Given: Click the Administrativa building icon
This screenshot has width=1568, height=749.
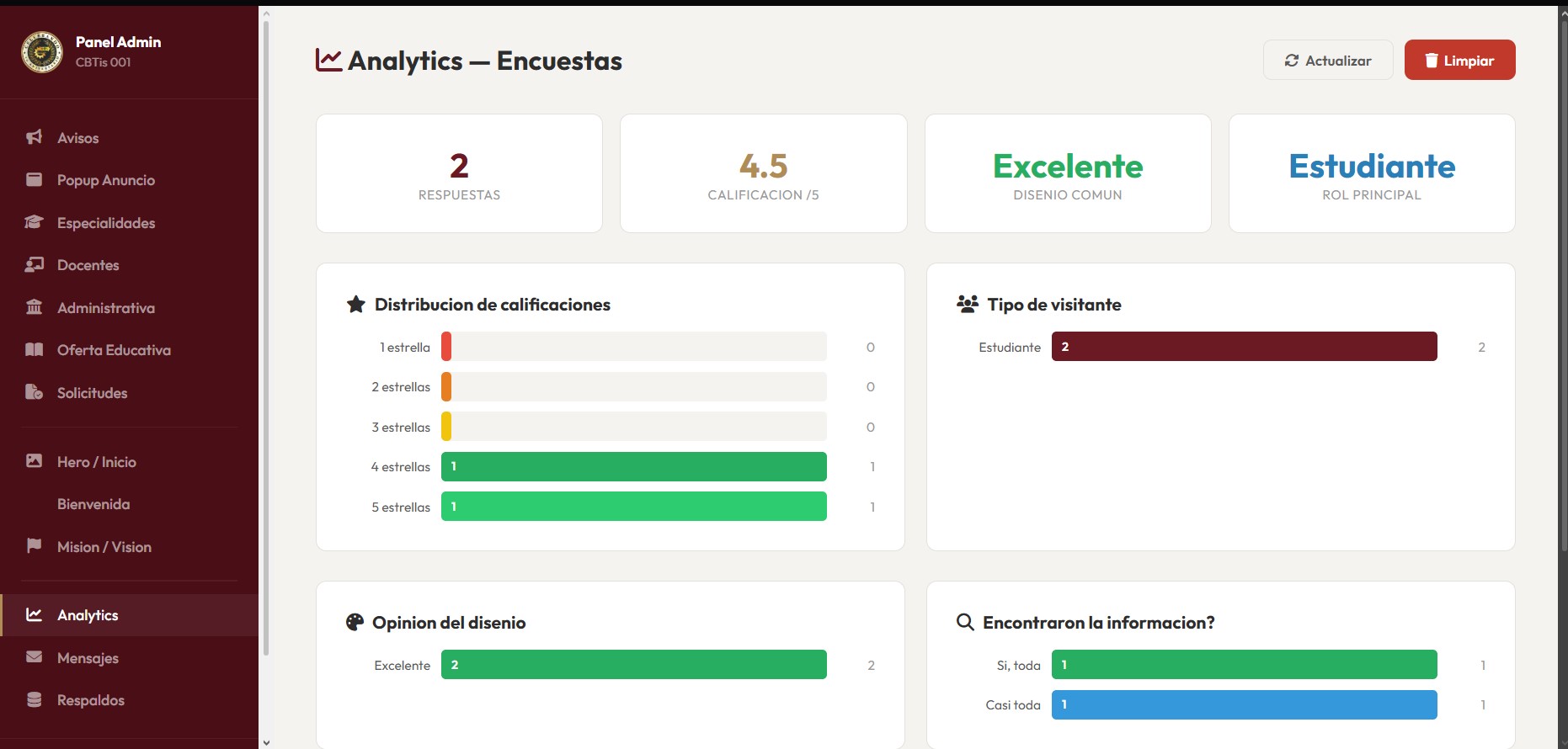Looking at the screenshot, I should tap(34, 307).
